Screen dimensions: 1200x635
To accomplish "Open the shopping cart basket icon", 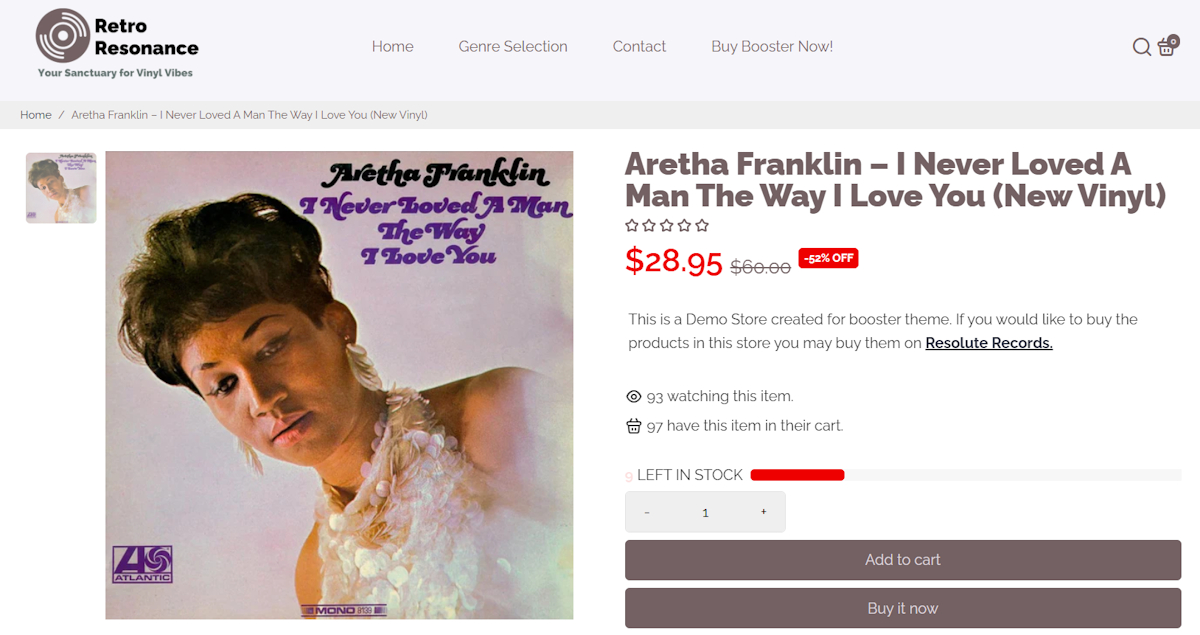I will click(x=1167, y=46).
